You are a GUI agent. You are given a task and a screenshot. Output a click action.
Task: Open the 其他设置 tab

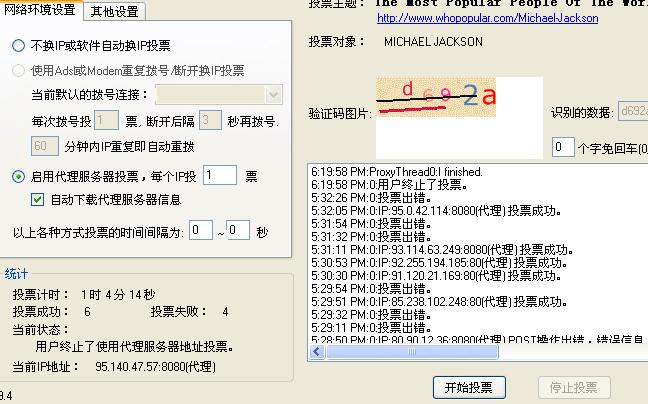pos(114,12)
